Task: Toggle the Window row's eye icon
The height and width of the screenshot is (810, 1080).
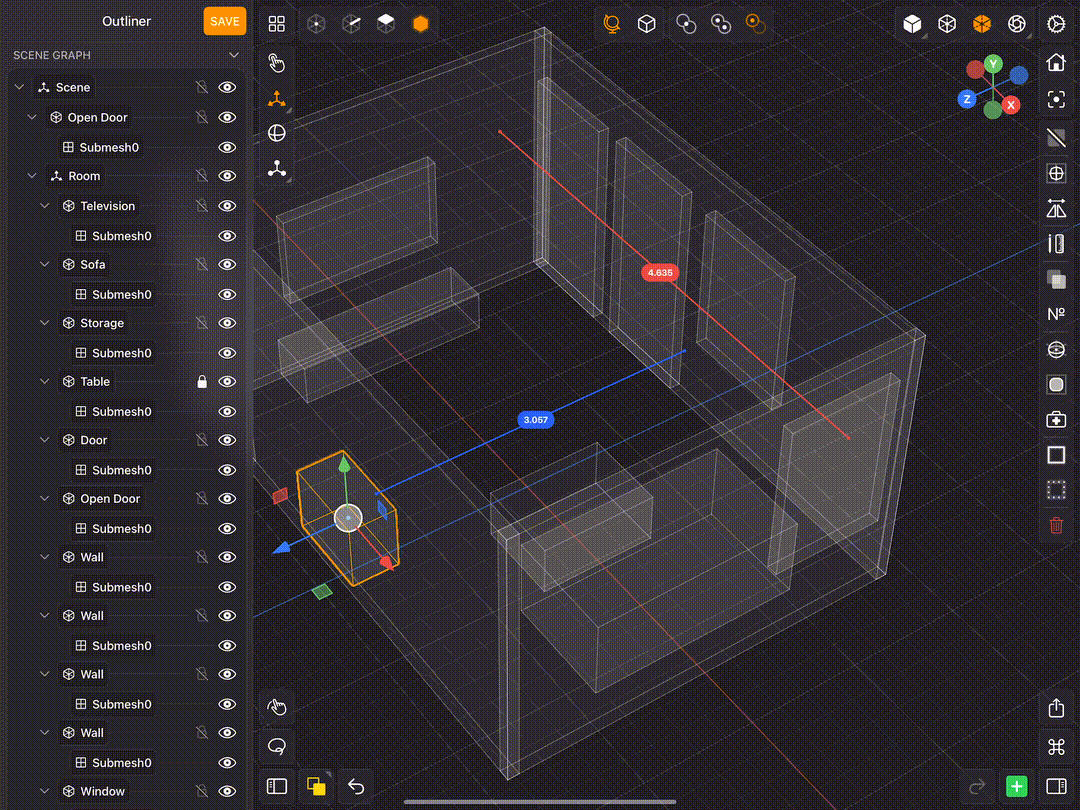Action: click(x=227, y=791)
